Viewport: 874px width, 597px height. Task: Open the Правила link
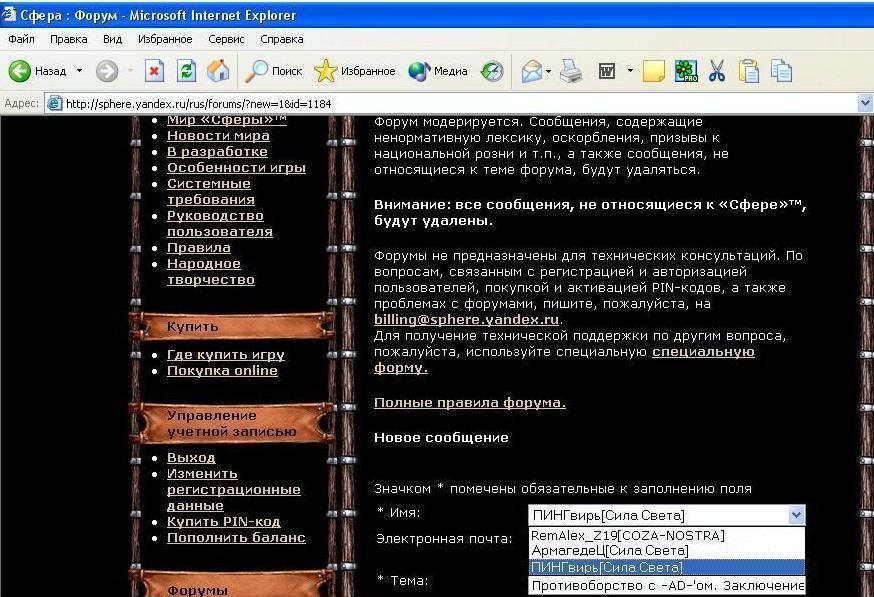pos(198,247)
